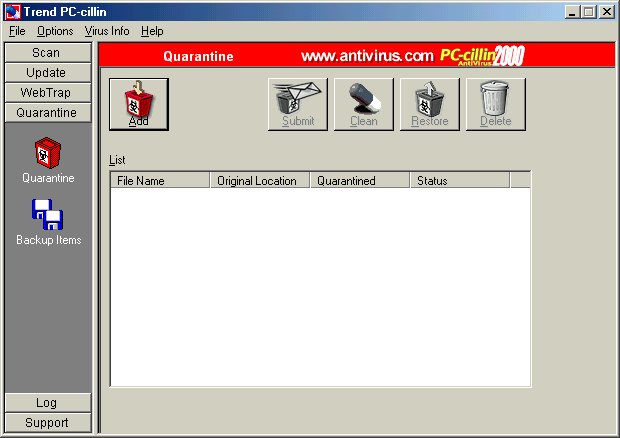The height and width of the screenshot is (438, 620).
Task: Select the Quarantine biohazard bin sidebar icon
Action: (48, 153)
